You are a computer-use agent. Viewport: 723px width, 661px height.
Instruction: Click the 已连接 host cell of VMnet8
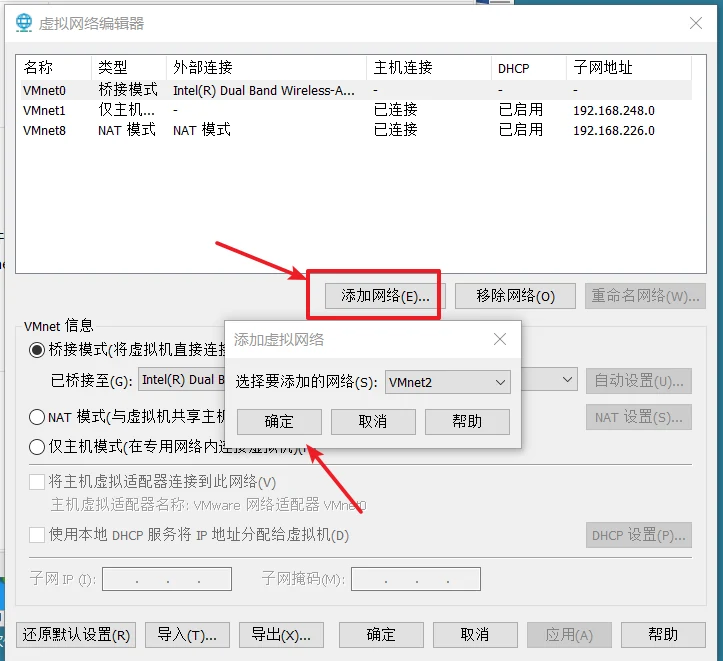396,130
